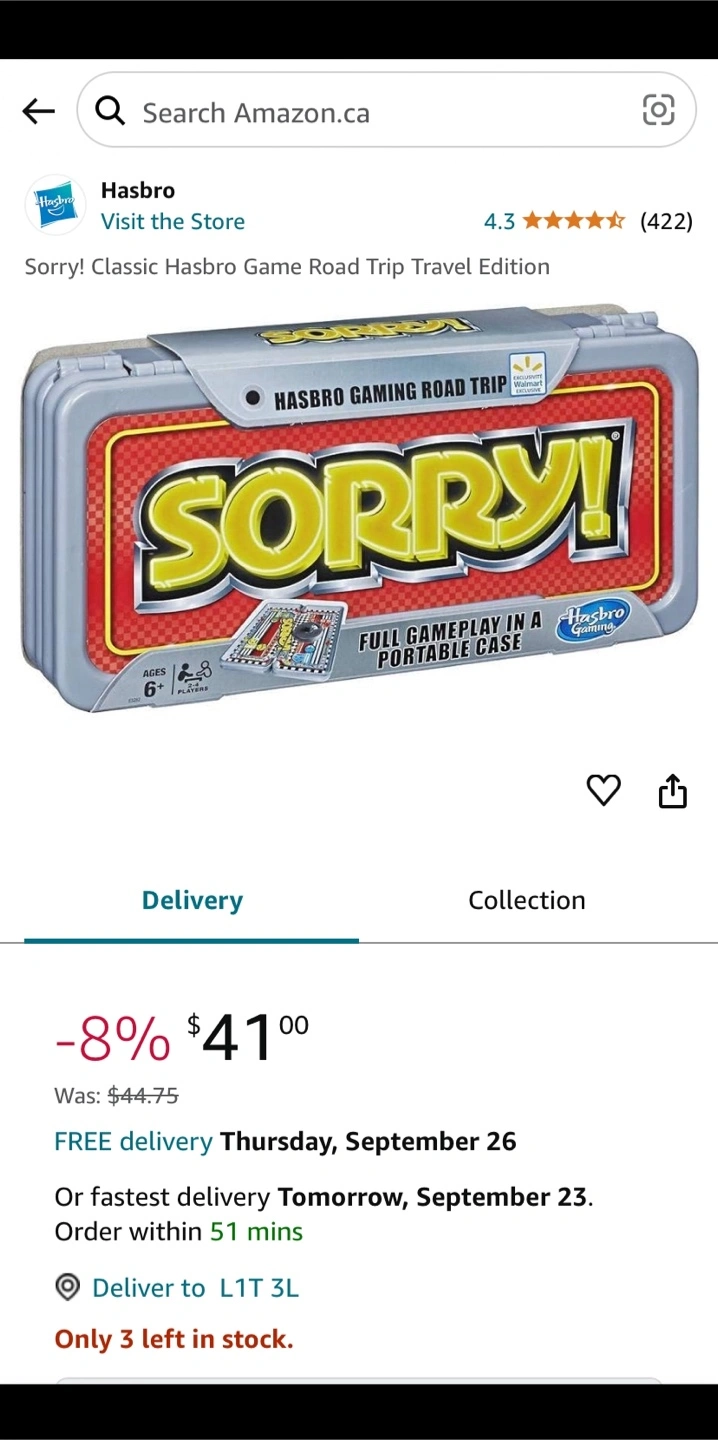Click in the Search Amazon.ca field
718x1440 pixels.
coord(386,110)
